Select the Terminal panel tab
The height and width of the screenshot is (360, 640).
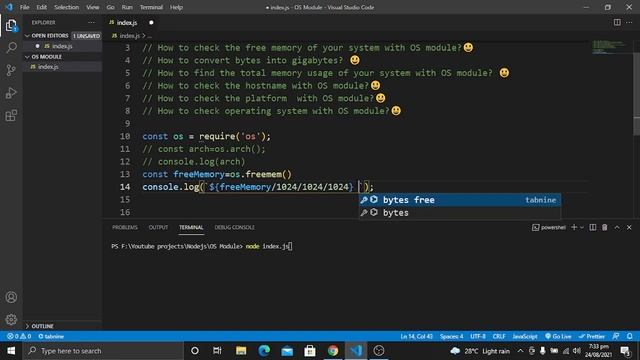click(x=191, y=227)
